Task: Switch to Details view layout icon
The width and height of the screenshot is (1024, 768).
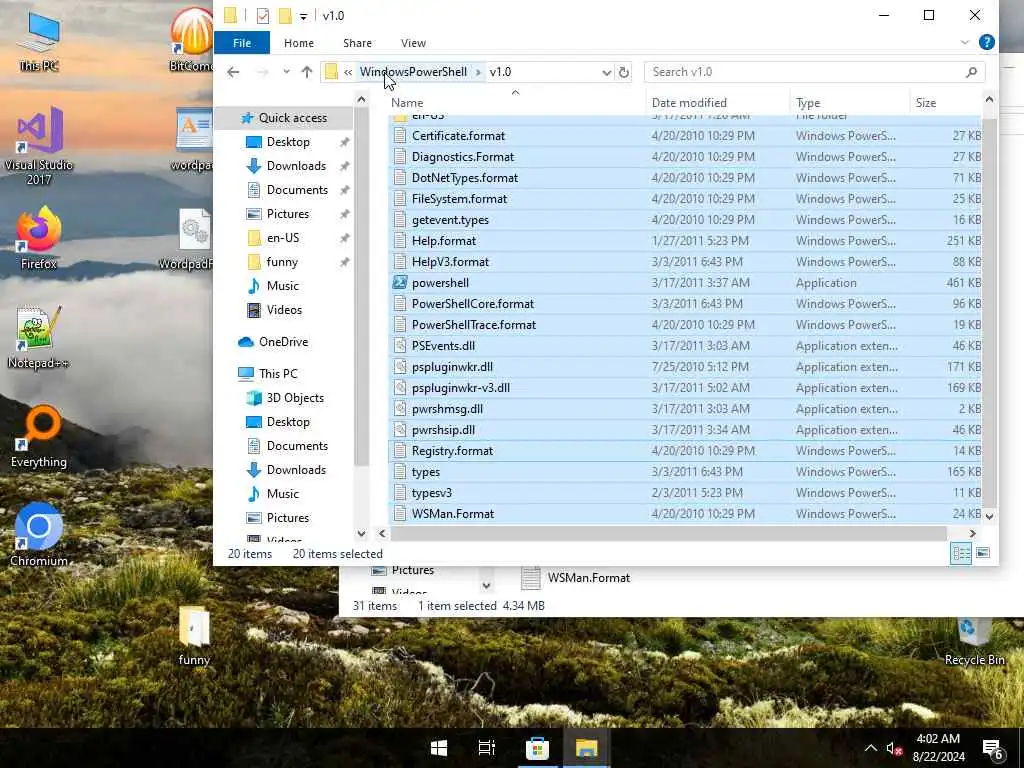Action: tap(961, 554)
